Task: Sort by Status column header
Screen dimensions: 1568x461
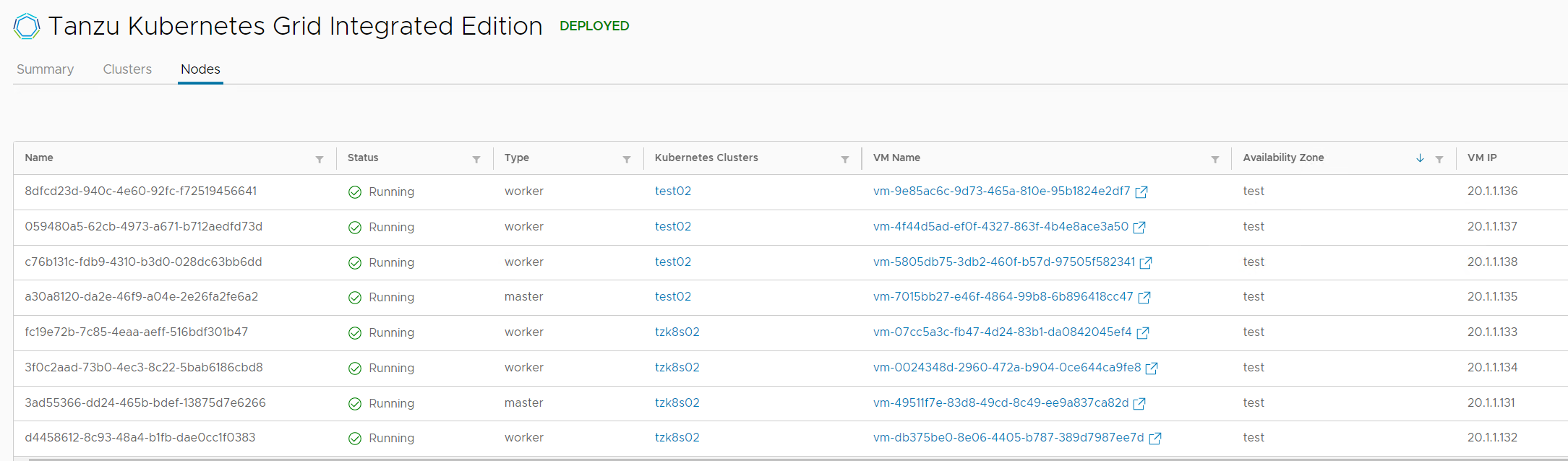Action: 363,158
